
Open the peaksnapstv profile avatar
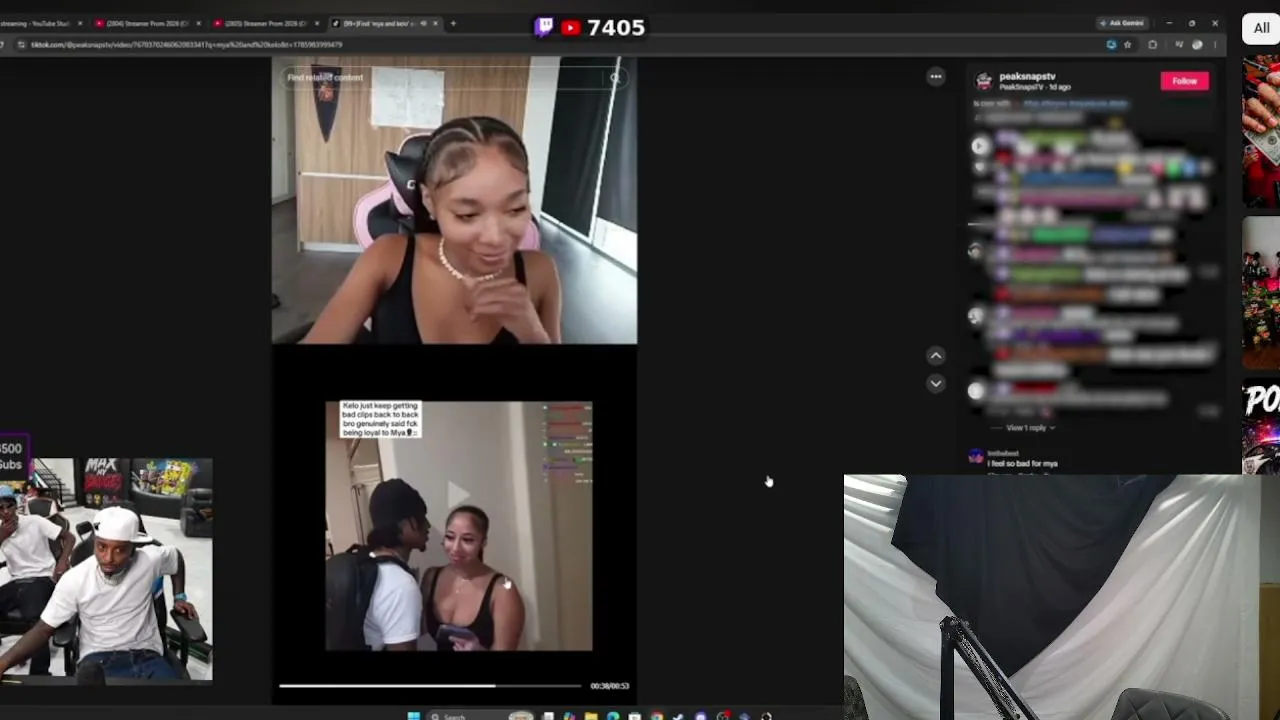984,81
